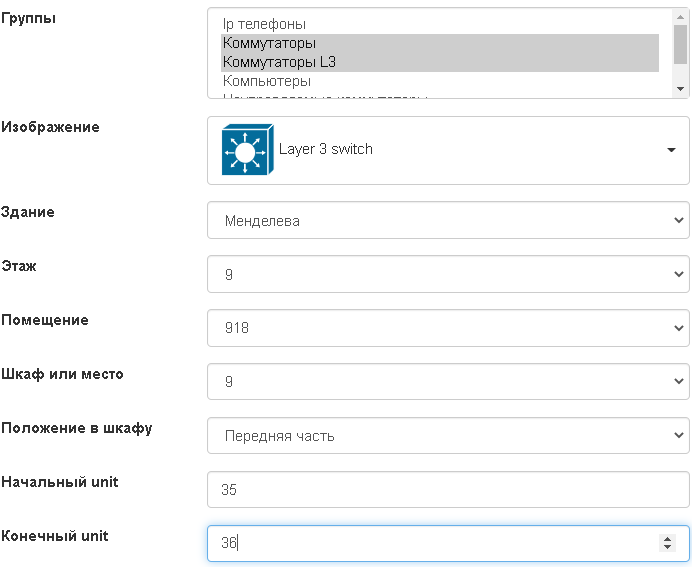Pick 'Компьютеры' from the groups list
The width and height of the screenshot is (692, 567).
[267, 81]
